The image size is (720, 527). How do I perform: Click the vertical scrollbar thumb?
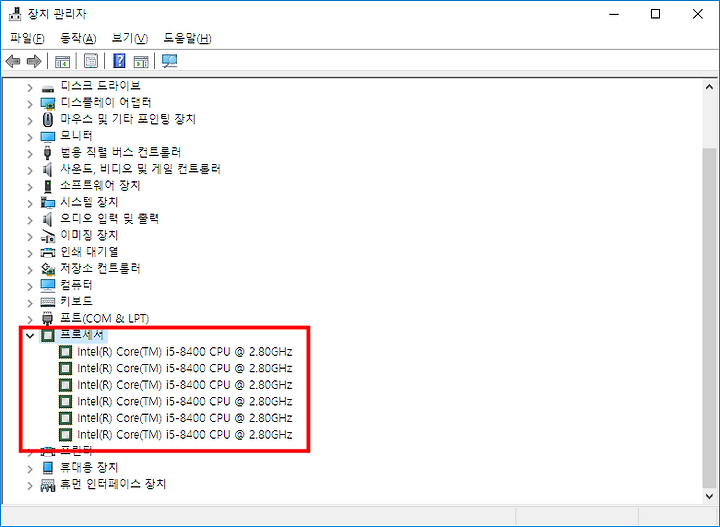point(709,317)
